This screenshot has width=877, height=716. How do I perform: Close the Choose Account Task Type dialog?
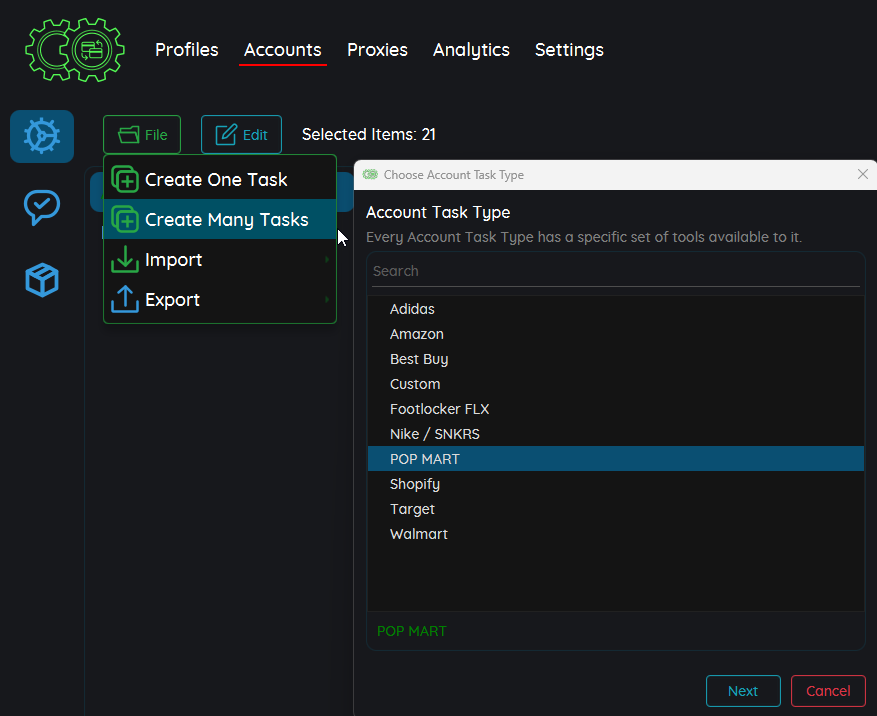[x=862, y=175]
